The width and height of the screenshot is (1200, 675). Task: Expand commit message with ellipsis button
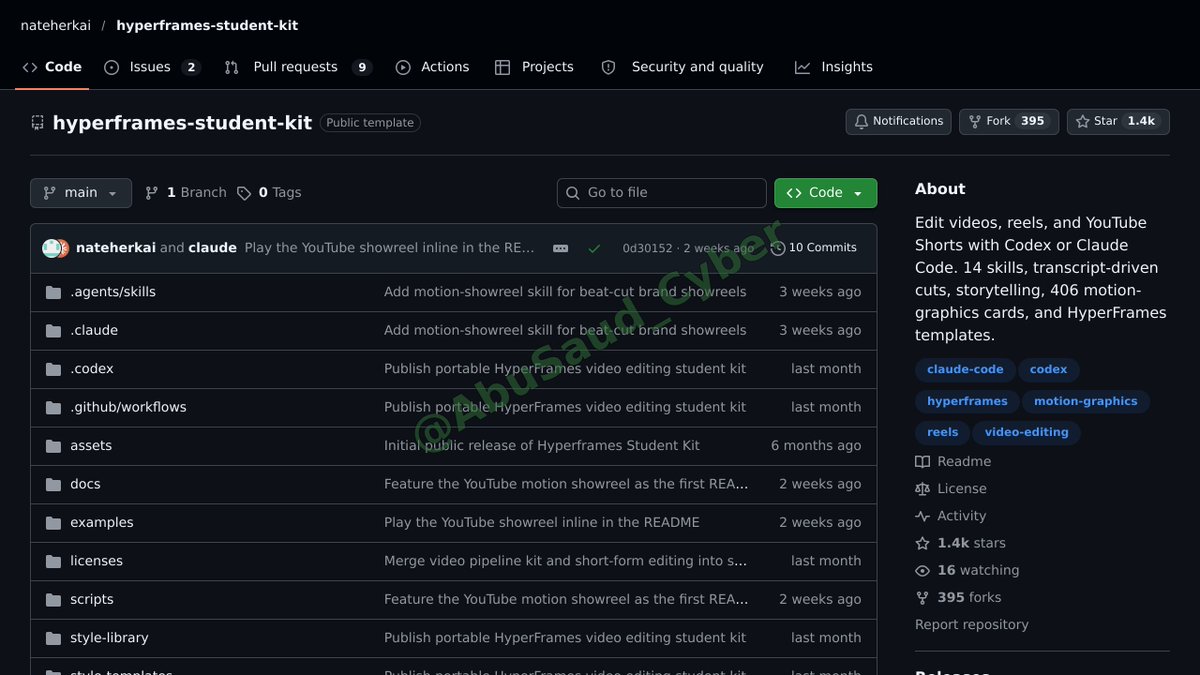(561, 248)
